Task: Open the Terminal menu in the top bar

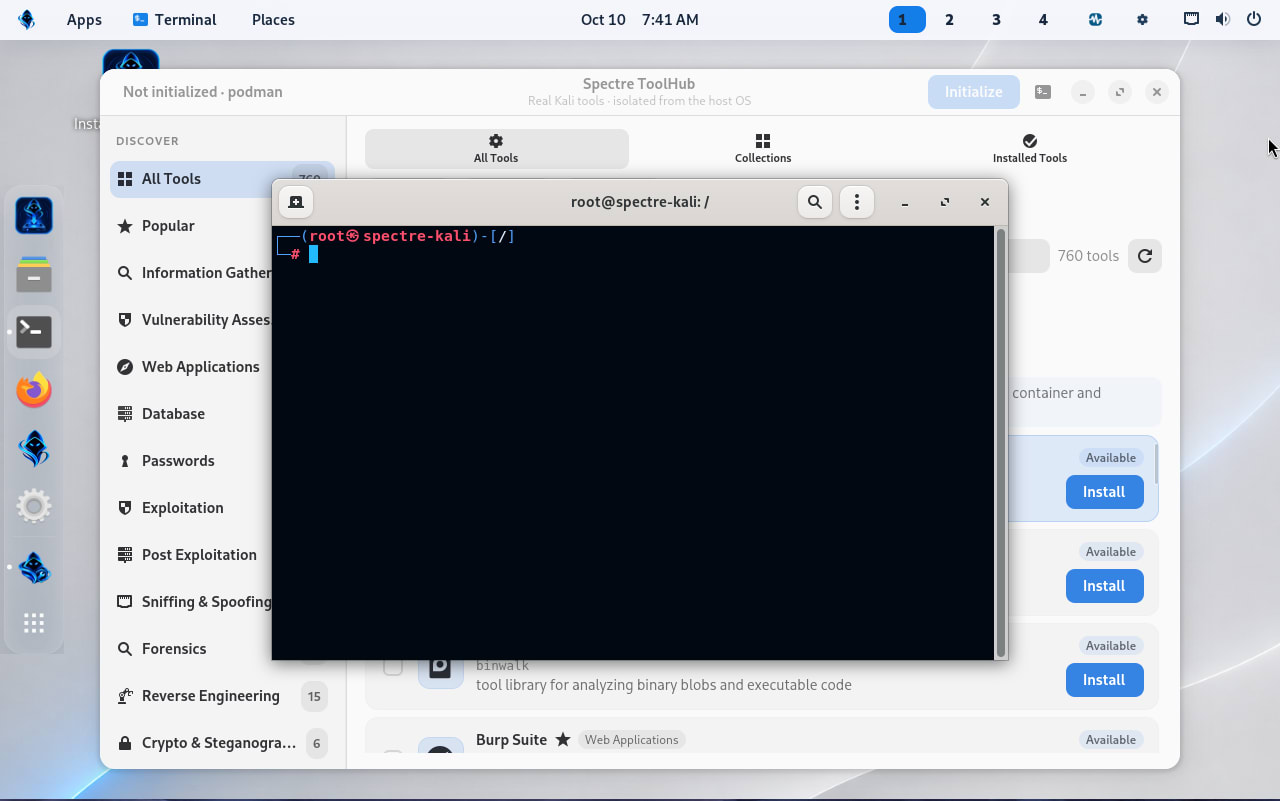Action: coord(174,20)
